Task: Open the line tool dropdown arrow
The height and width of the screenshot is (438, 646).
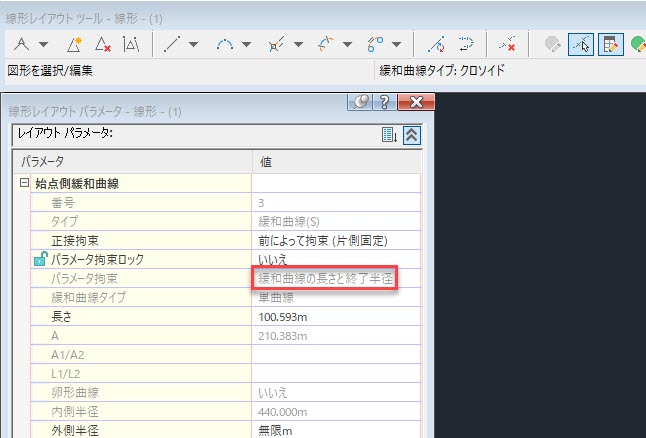Action: coord(193,44)
